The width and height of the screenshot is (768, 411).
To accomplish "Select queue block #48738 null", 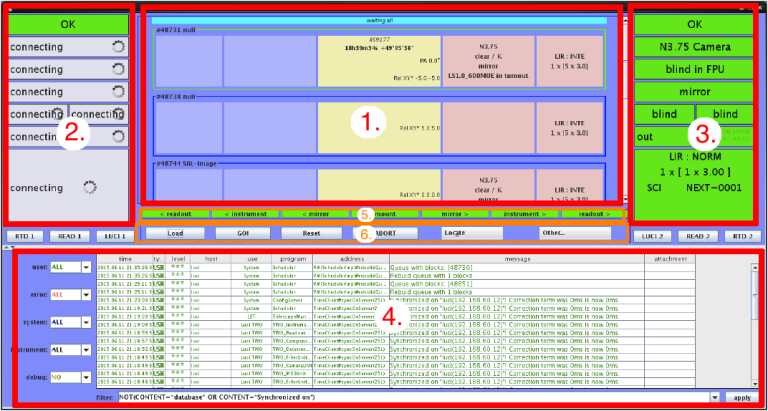I will tap(379, 126).
